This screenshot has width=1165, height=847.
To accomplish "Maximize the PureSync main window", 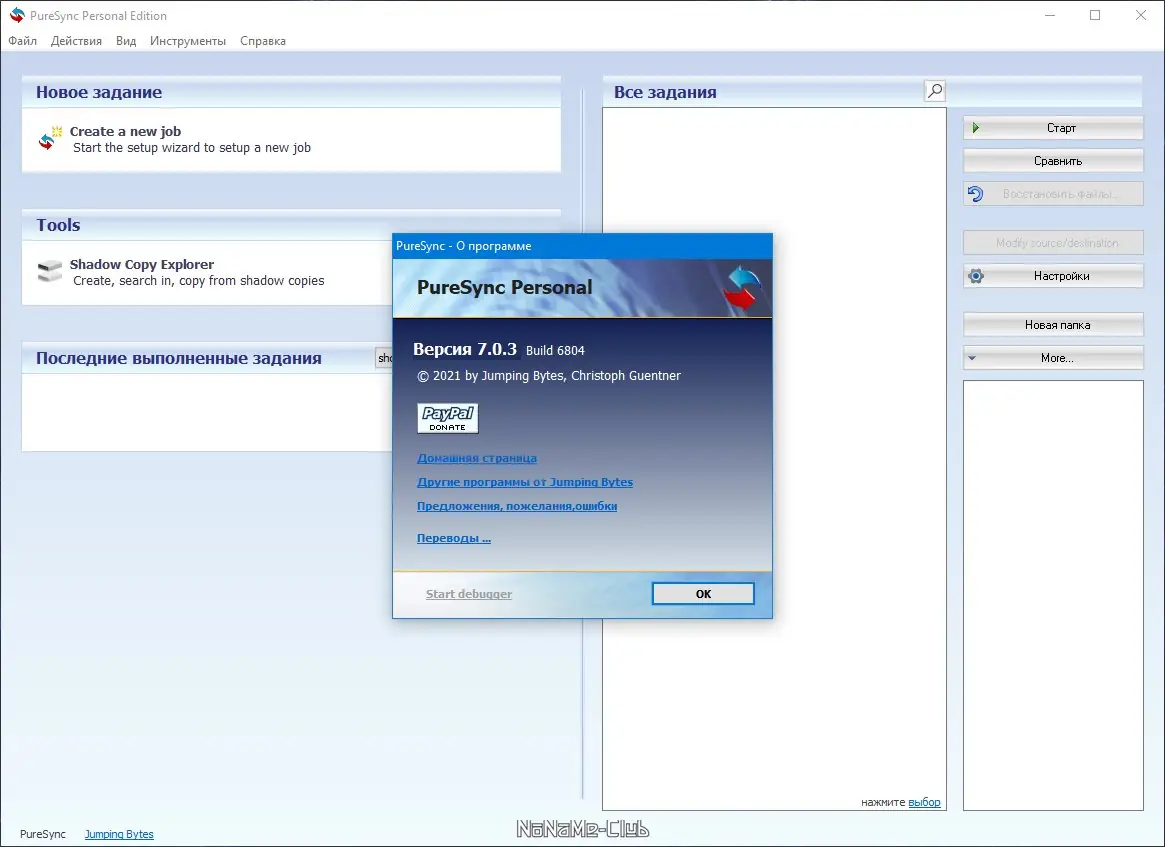I will point(1095,16).
